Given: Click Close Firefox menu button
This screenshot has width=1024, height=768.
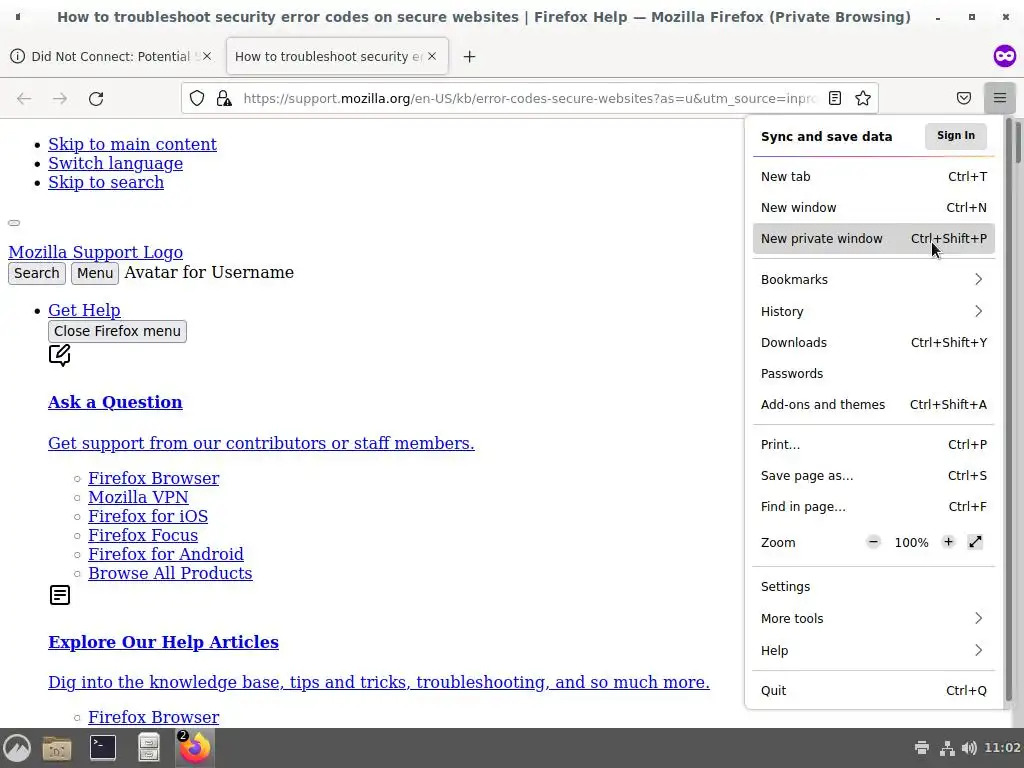Looking at the screenshot, I should (x=117, y=331).
